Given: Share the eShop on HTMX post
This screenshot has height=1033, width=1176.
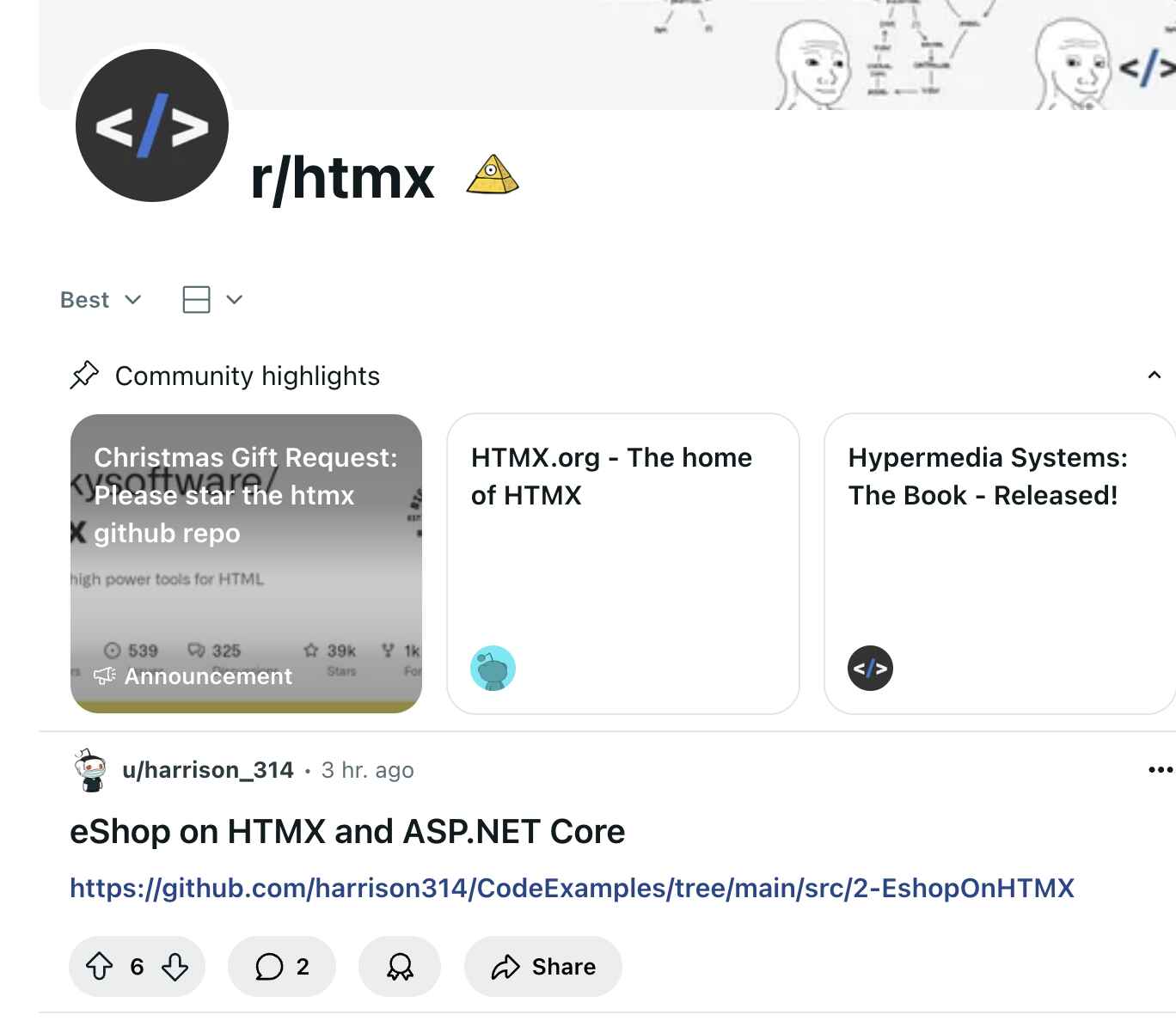Looking at the screenshot, I should tap(543, 967).
